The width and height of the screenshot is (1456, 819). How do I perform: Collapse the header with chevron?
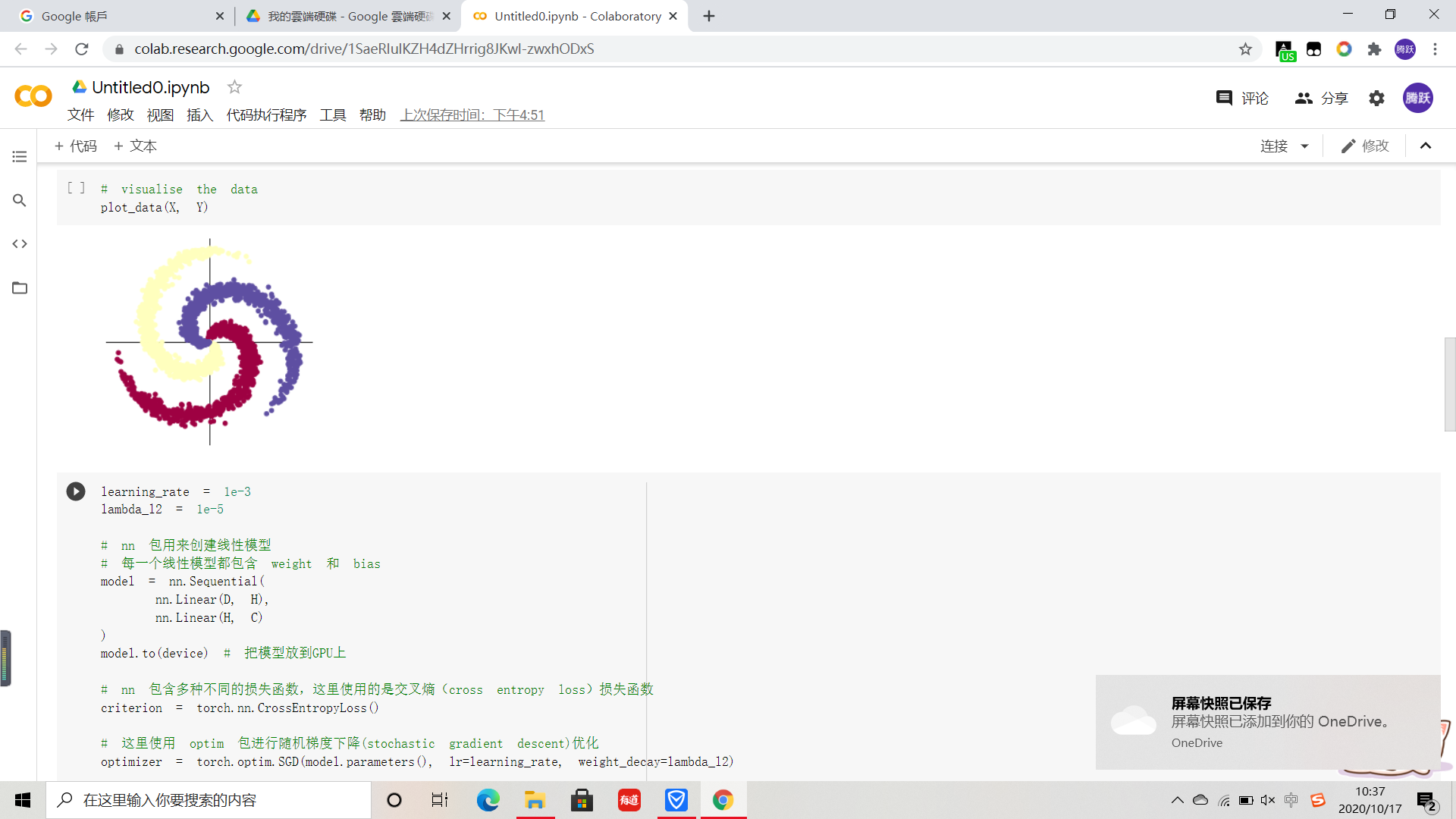[x=1425, y=146]
